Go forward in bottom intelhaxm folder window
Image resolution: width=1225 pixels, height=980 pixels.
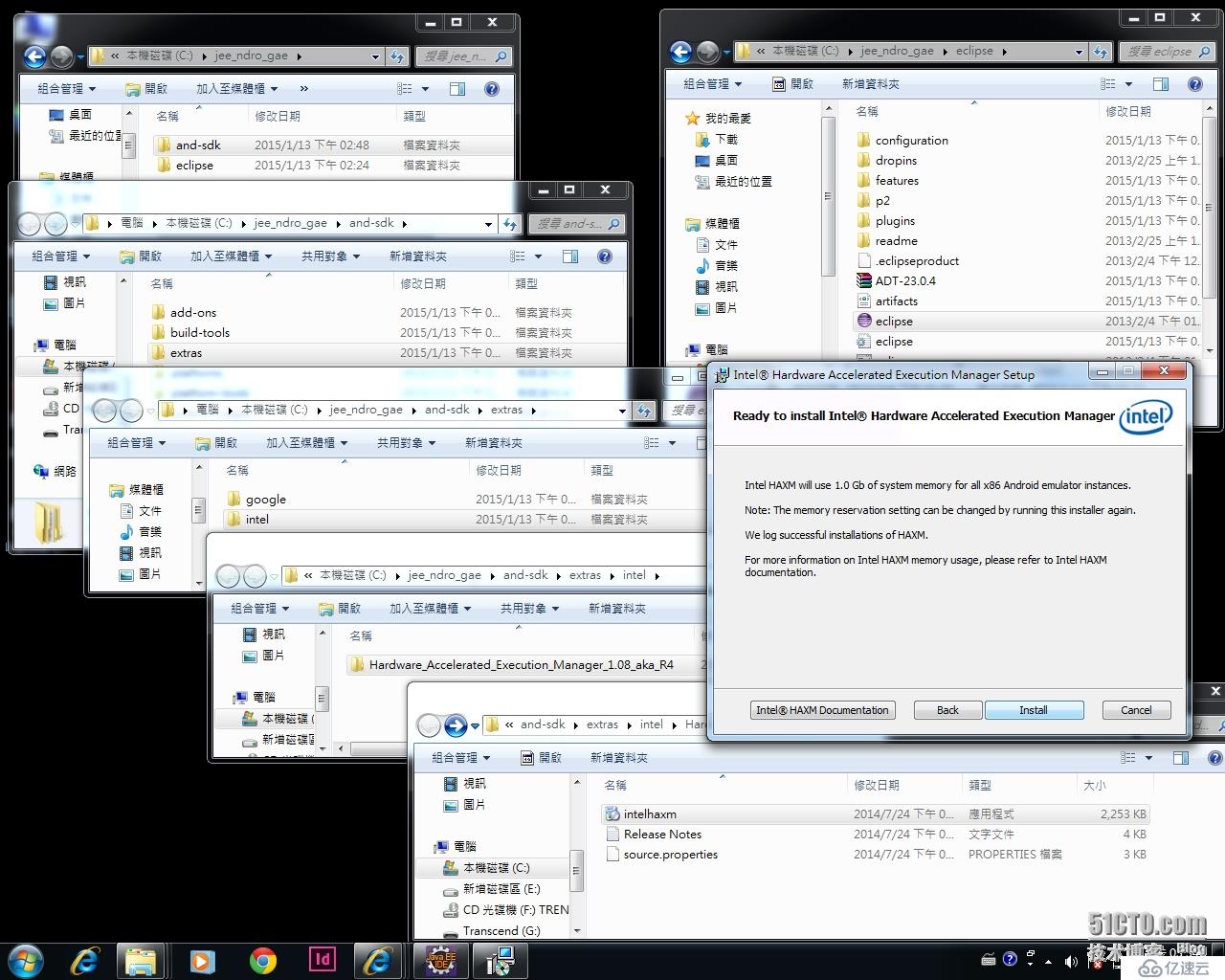point(456,725)
